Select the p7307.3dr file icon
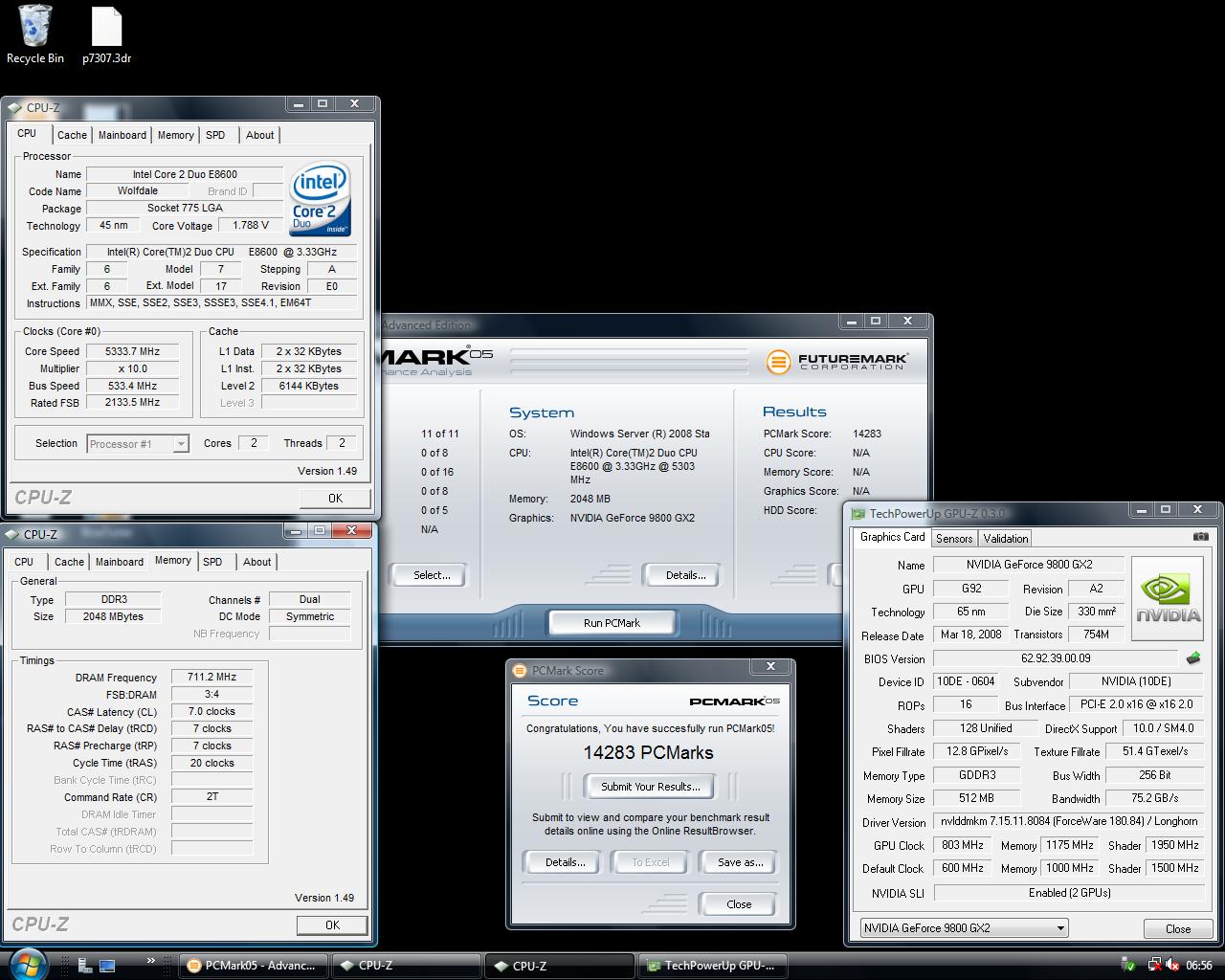This screenshot has height=980, width=1225. pos(106,33)
